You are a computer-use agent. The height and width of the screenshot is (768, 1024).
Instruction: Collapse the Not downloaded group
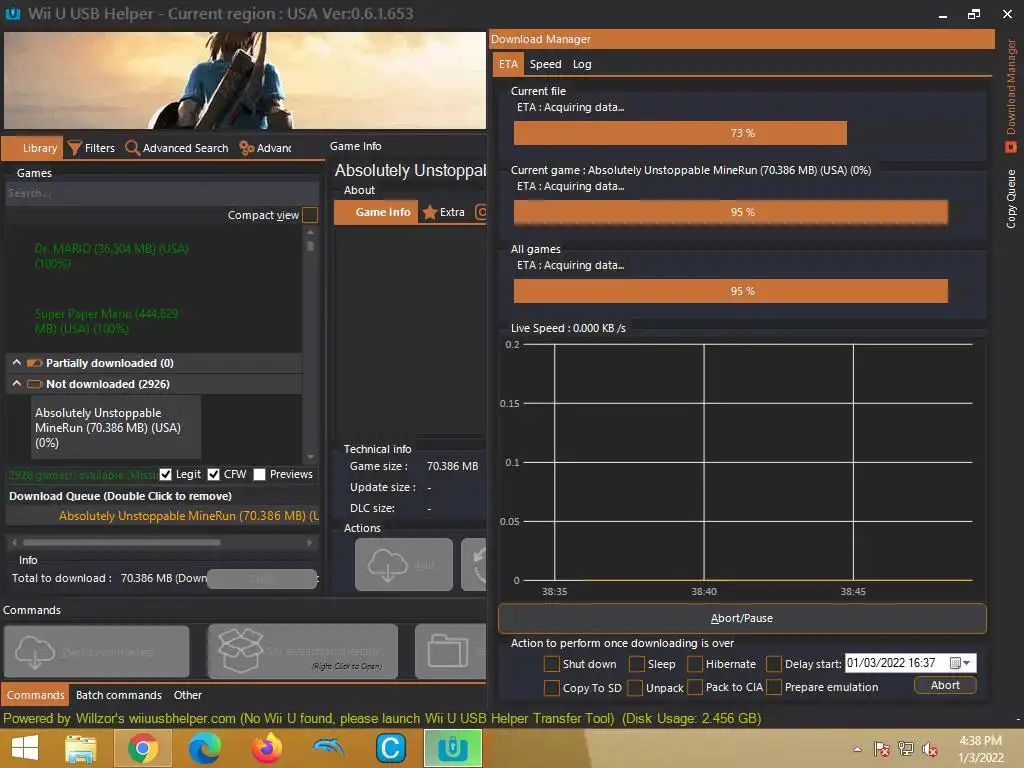coord(17,383)
